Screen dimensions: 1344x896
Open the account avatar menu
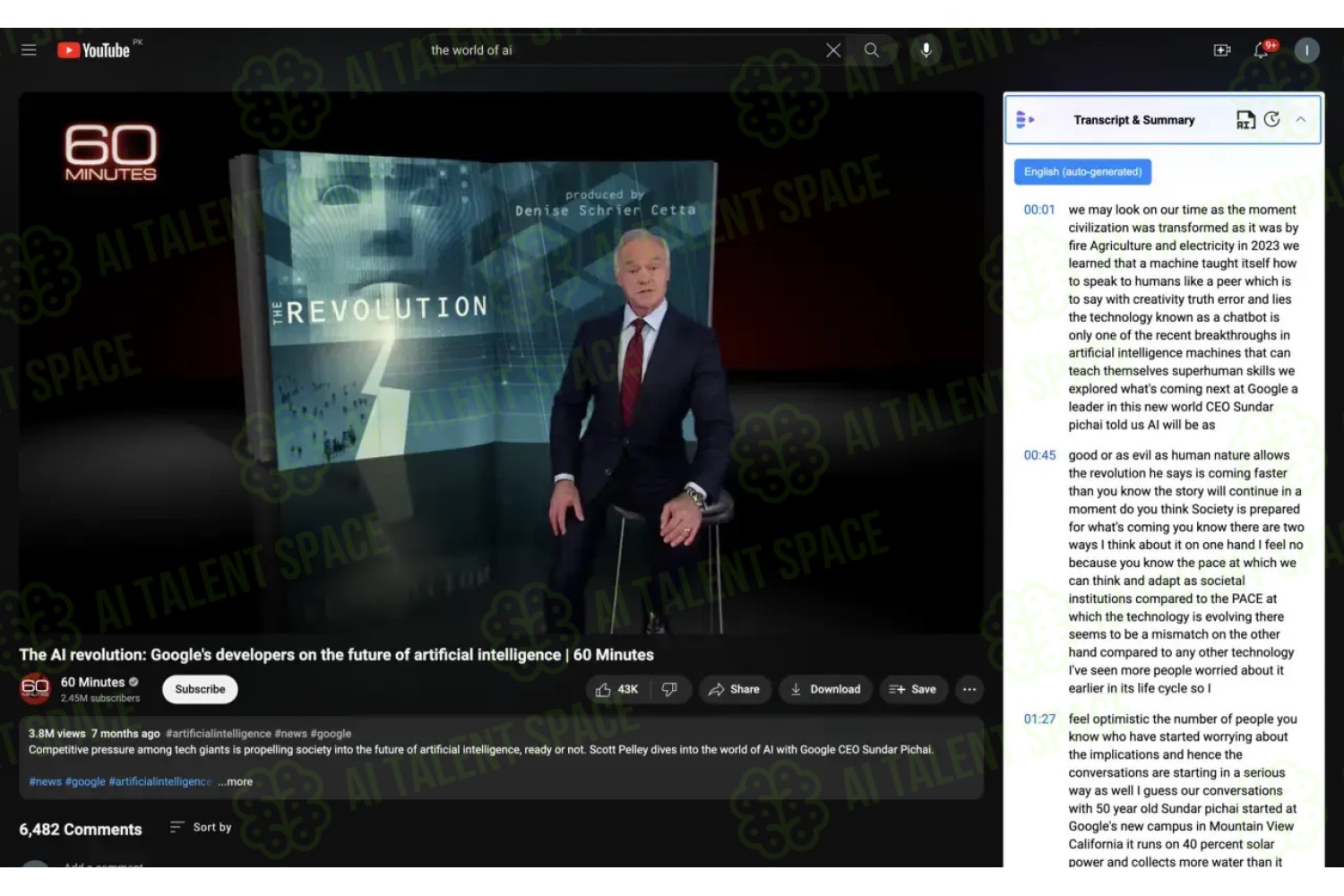pyautogui.click(x=1306, y=50)
